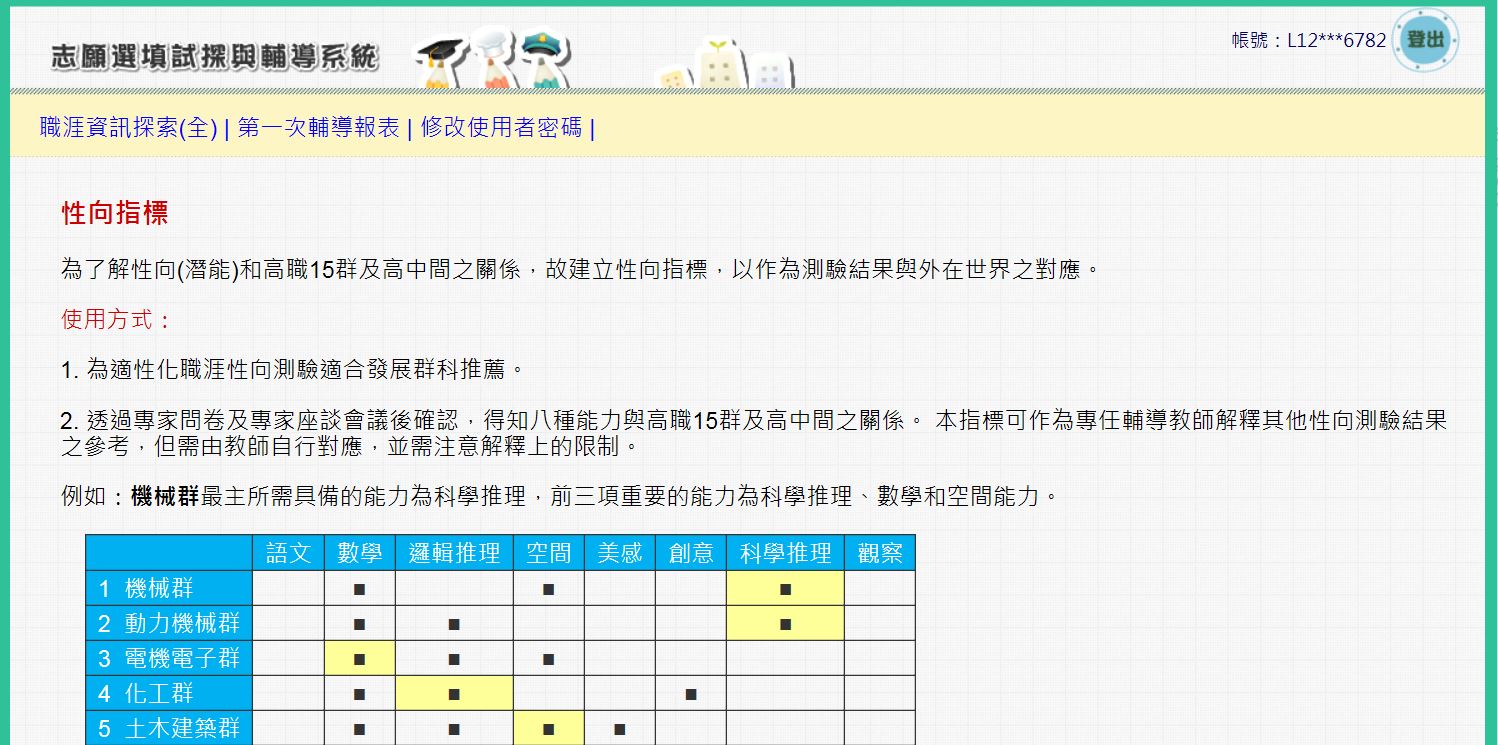
Task: Click the tall building sticker beside the sprout
Action: click(770, 72)
